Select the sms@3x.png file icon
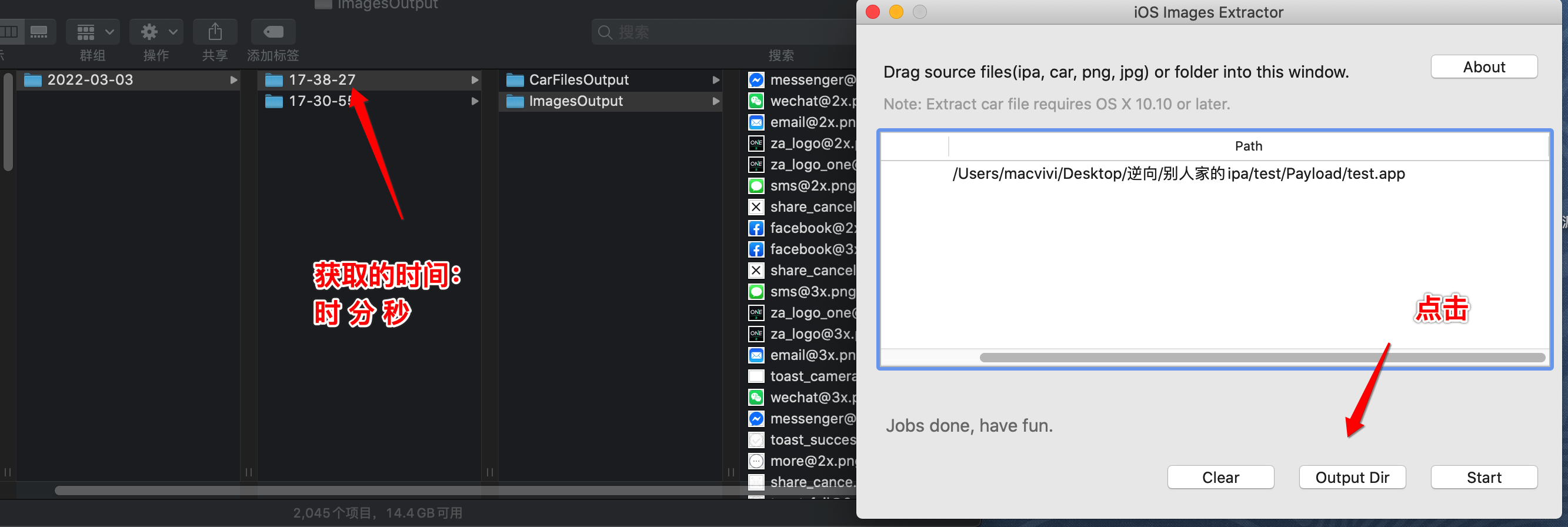 (x=755, y=292)
